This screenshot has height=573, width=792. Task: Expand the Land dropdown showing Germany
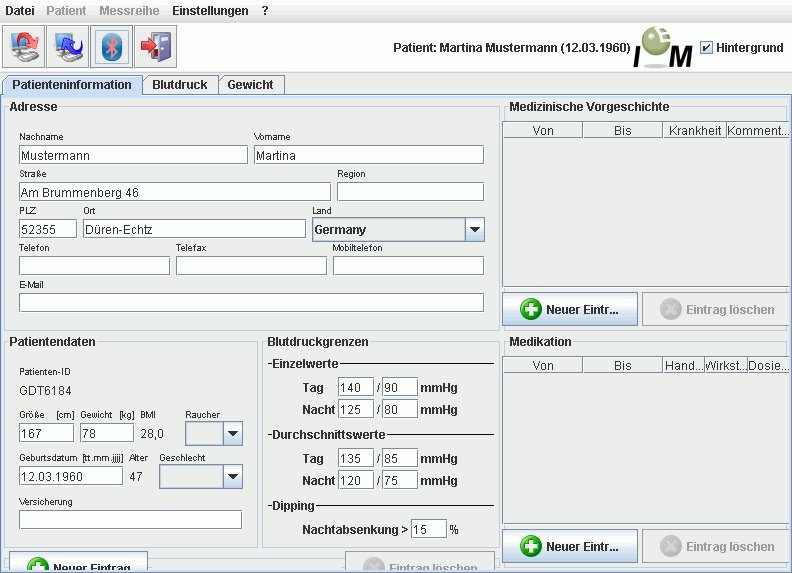pos(474,229)
